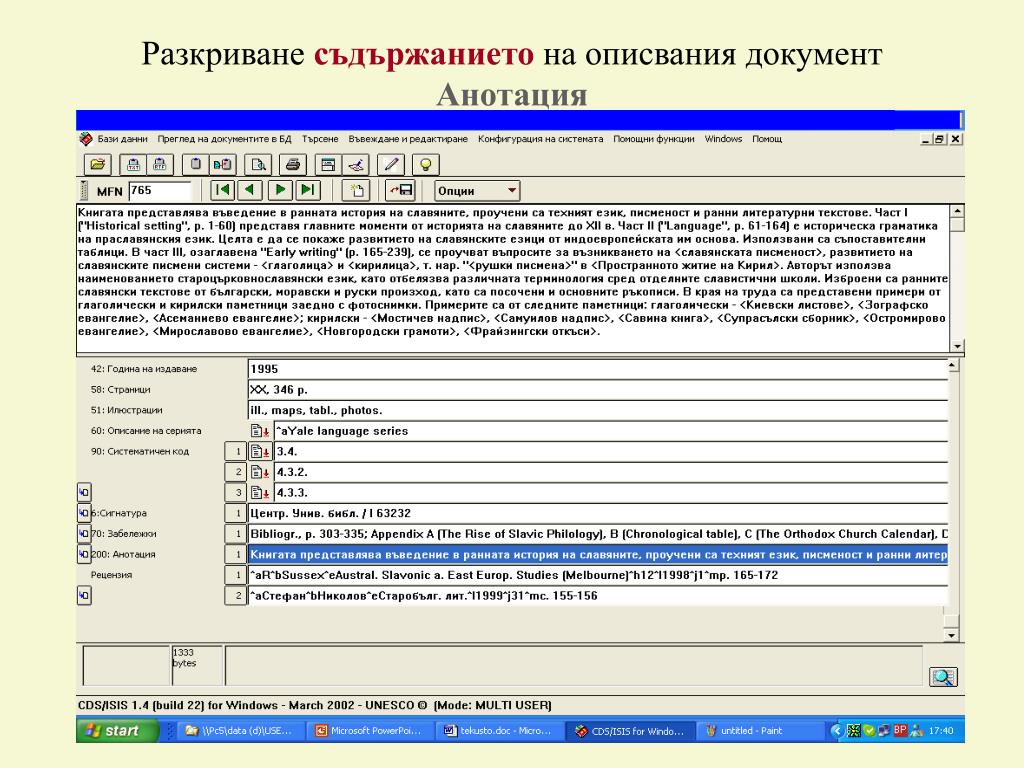Viewport: 1024px width, 768px height.
Task: Go to the previous record
Action: 249,190
